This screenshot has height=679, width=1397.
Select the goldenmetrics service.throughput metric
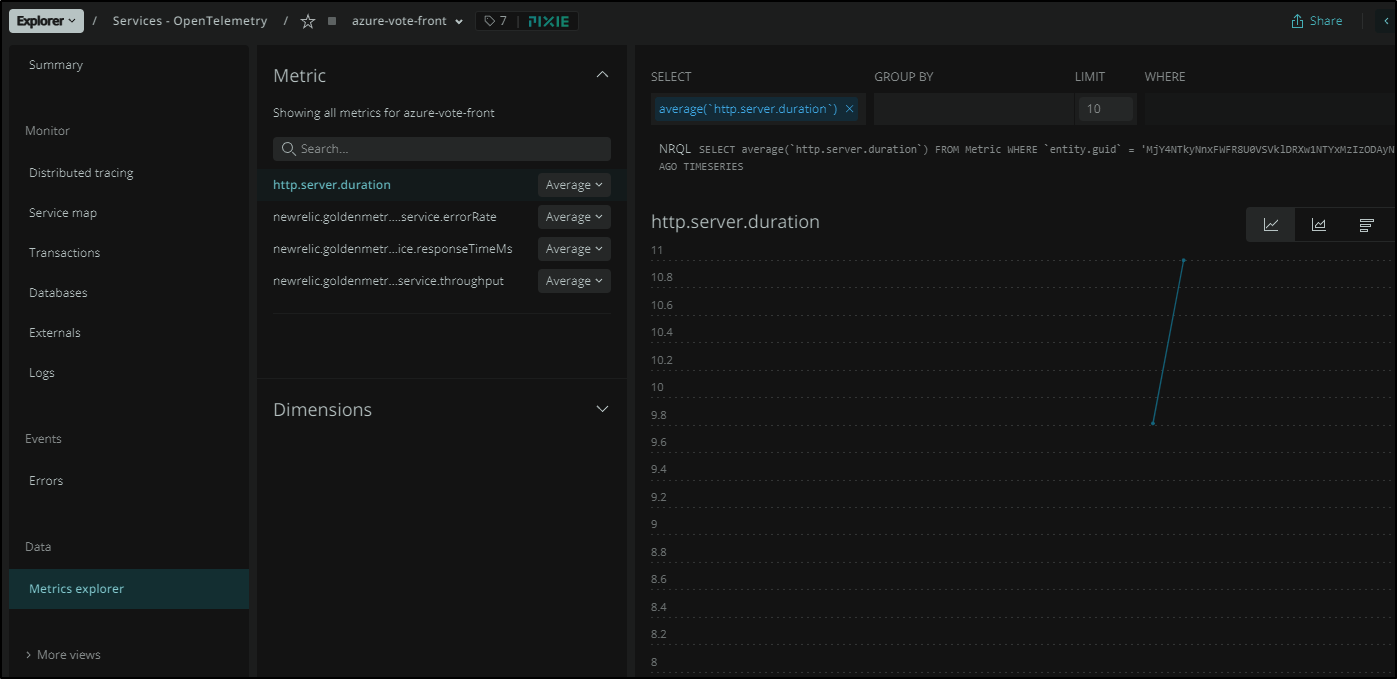click(389, 281)
